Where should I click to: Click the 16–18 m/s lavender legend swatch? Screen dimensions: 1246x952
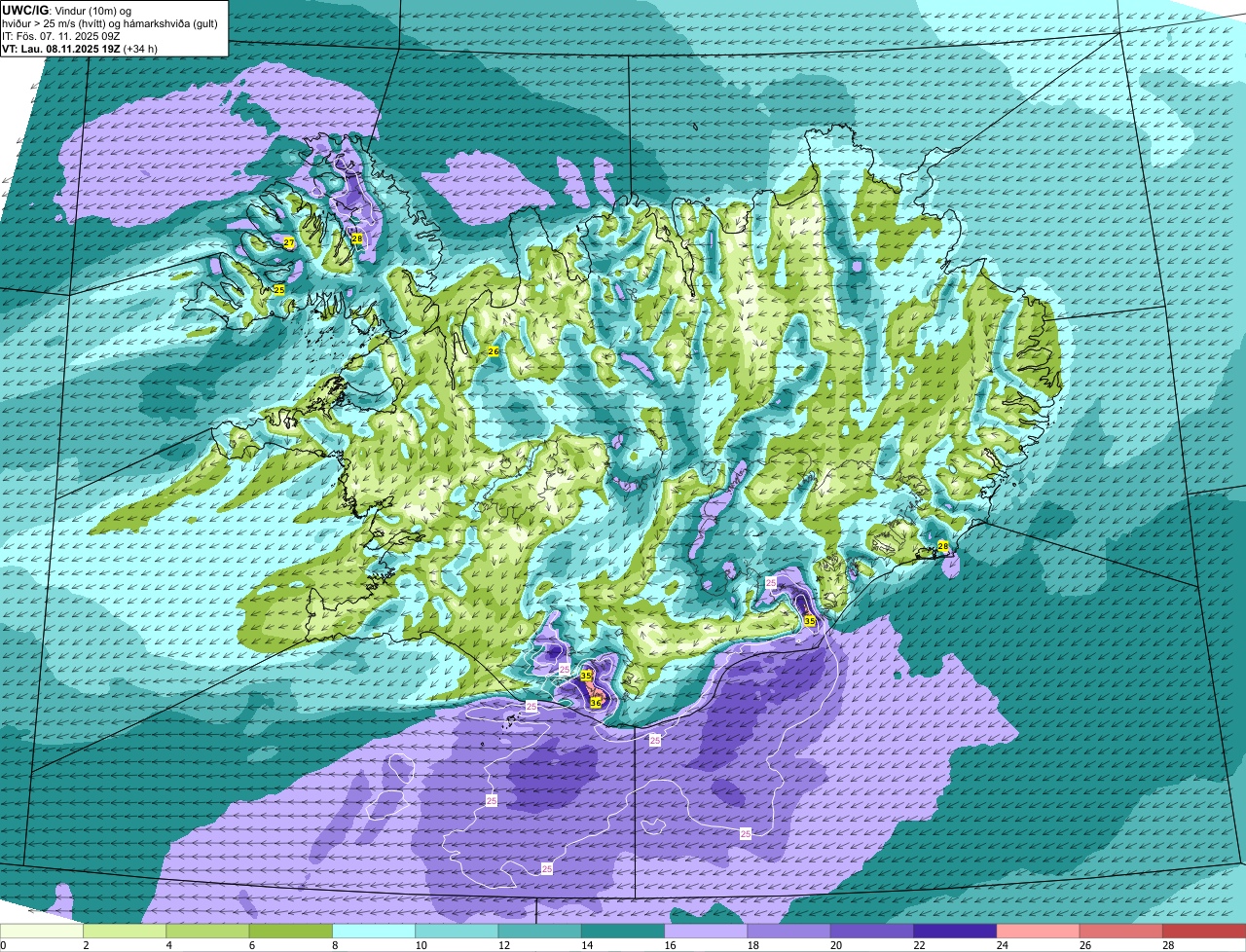click(706, 931)
